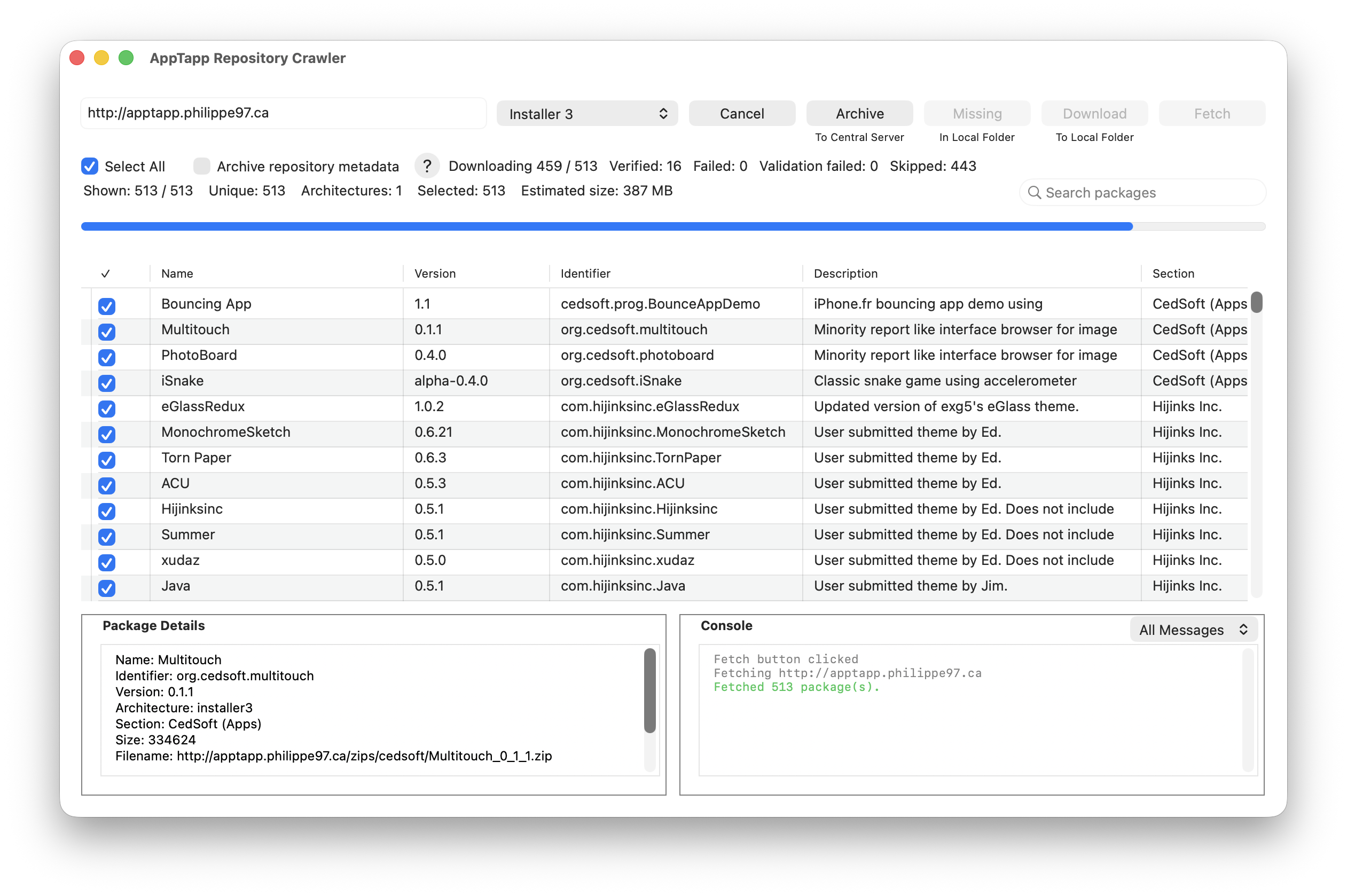Click identifier com.hijinksinc.xudaz
The image size is (1347, 896).
(x=628, y=561)
